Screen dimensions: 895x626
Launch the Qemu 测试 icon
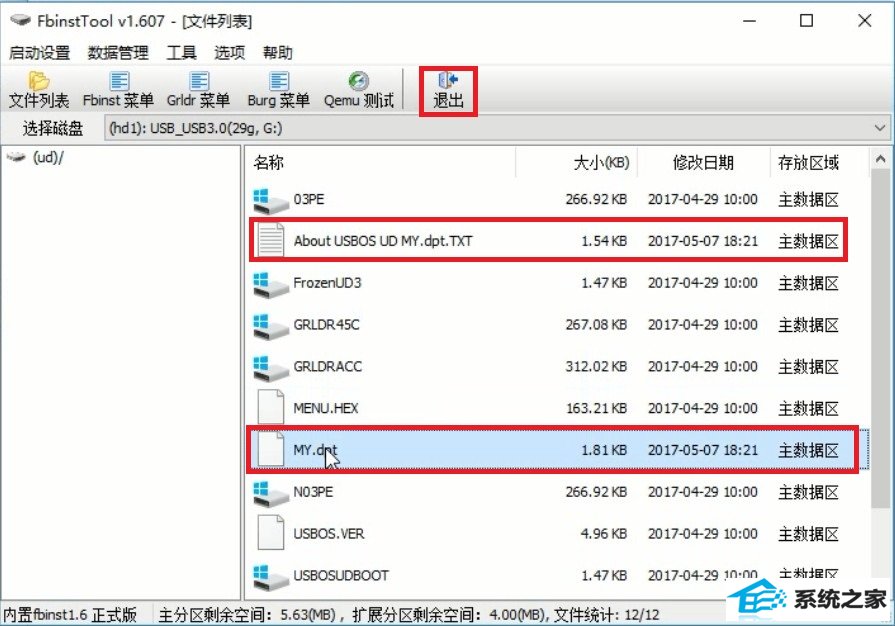[358, 90]
